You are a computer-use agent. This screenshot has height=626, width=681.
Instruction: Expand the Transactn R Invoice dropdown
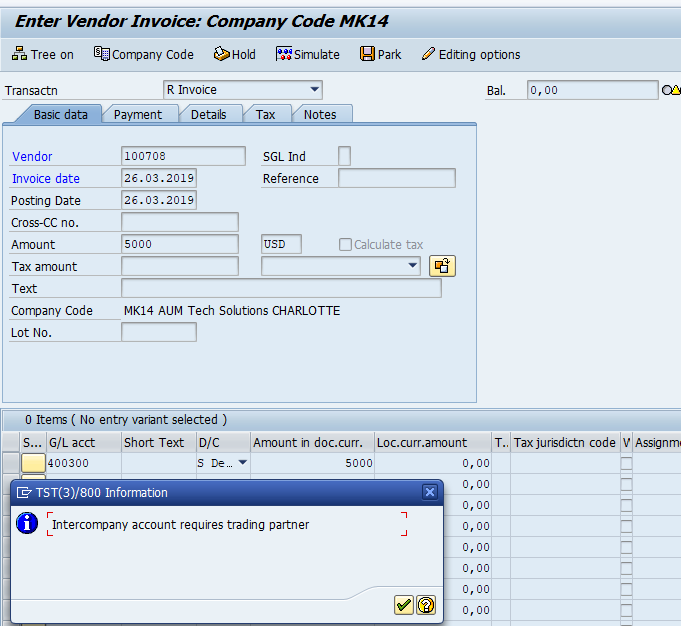click(x=315, y=90)
